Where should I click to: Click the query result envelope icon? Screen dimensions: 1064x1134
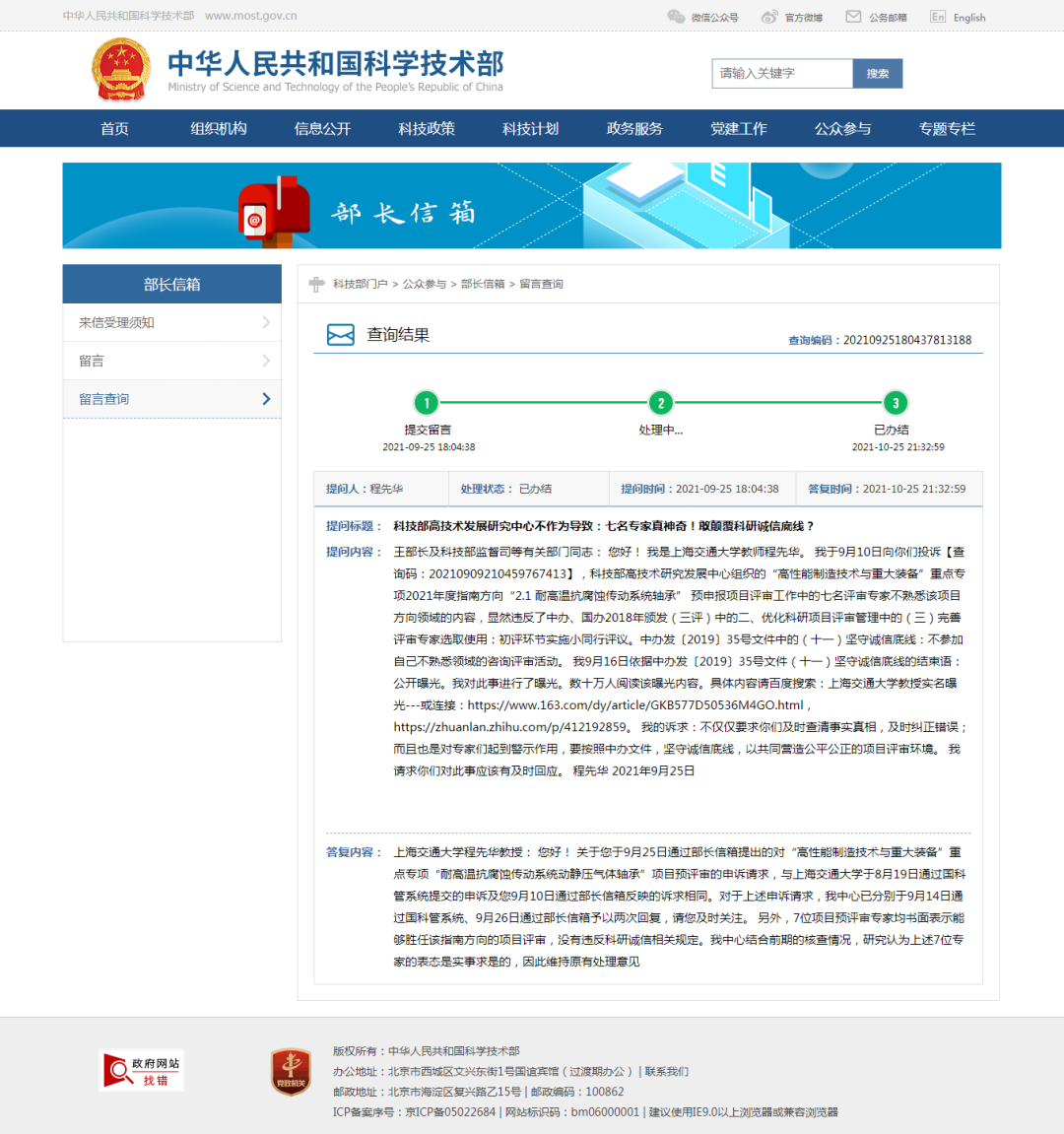point(341,335)
